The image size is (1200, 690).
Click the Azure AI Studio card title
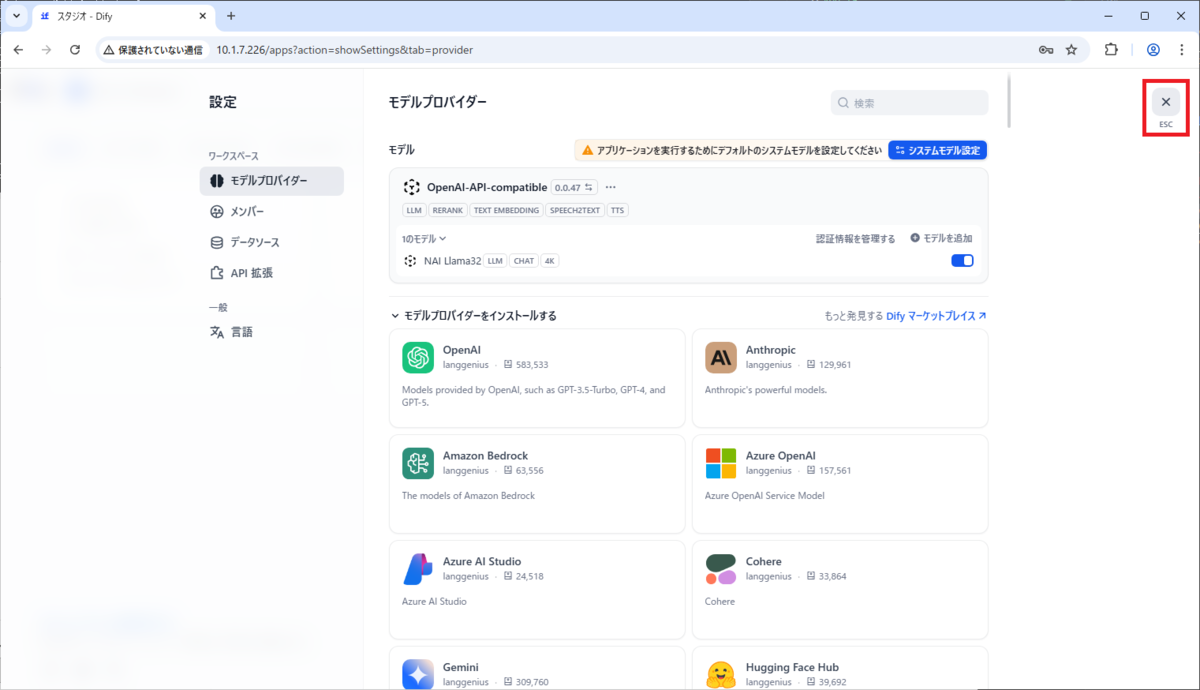pos(482,561)
